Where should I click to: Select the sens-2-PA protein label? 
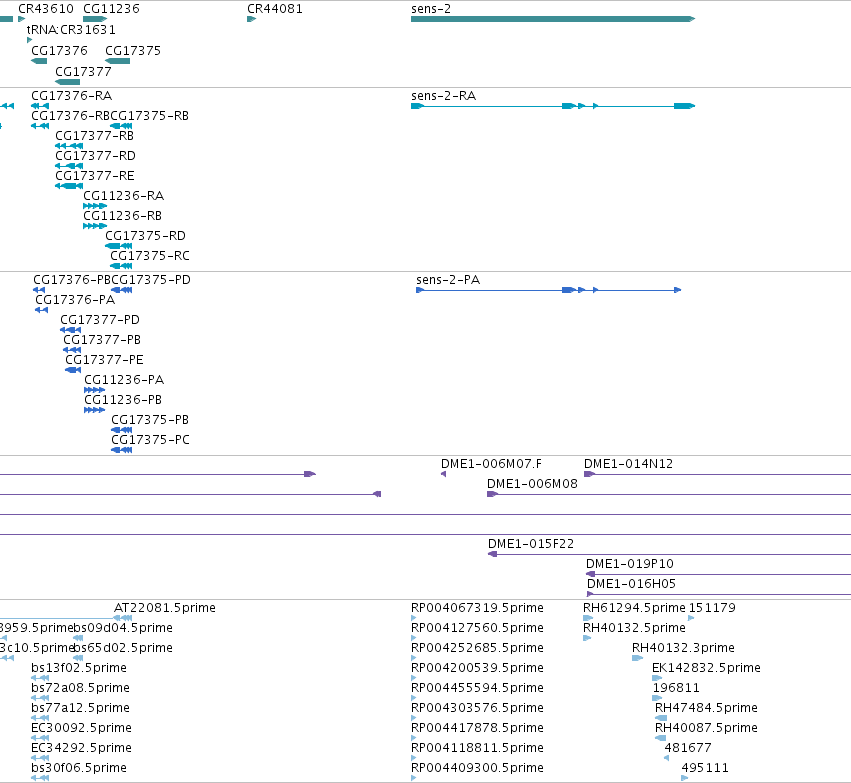pos(448,280)
